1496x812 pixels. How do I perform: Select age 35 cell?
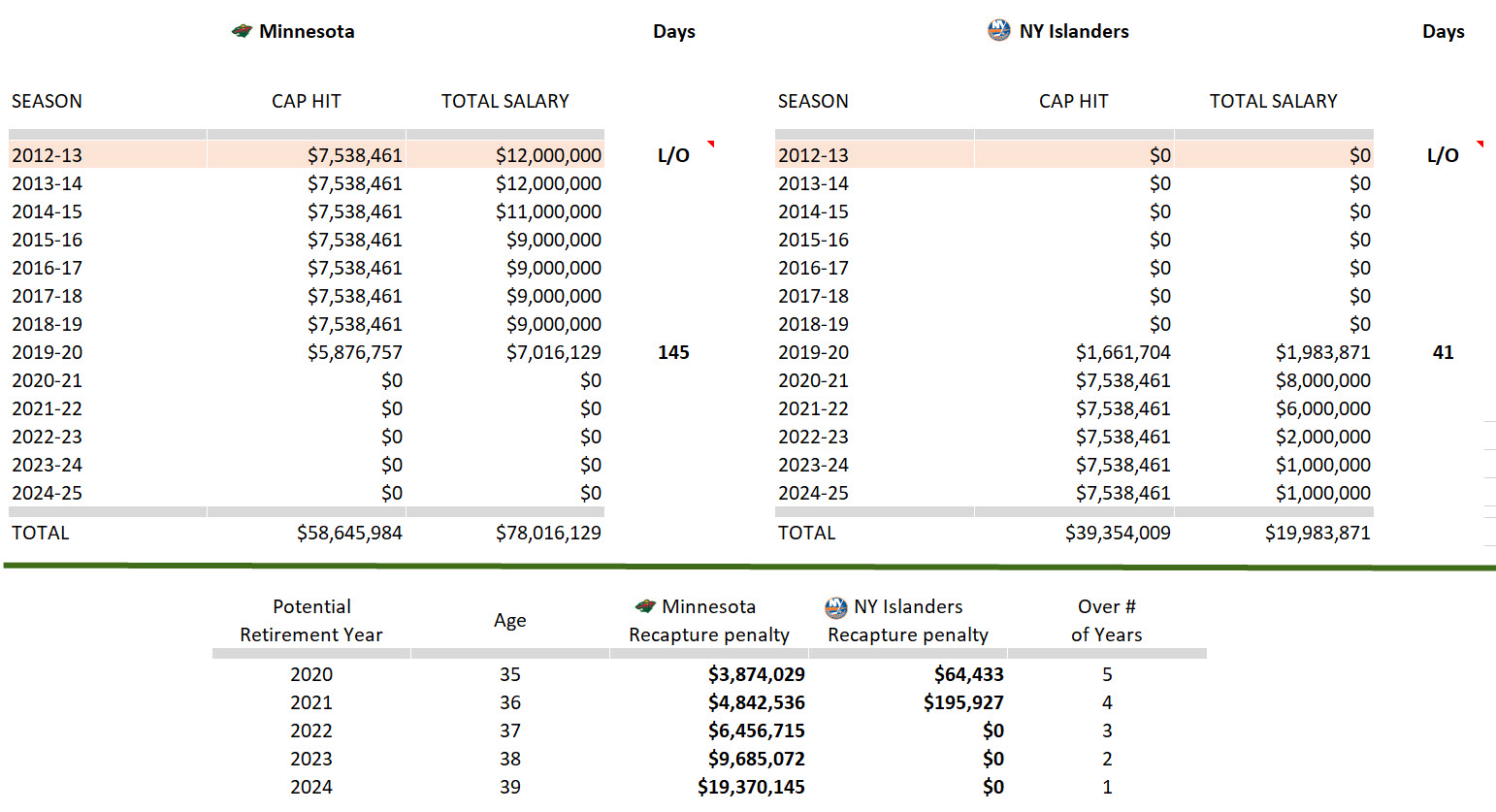pos(510,674)
